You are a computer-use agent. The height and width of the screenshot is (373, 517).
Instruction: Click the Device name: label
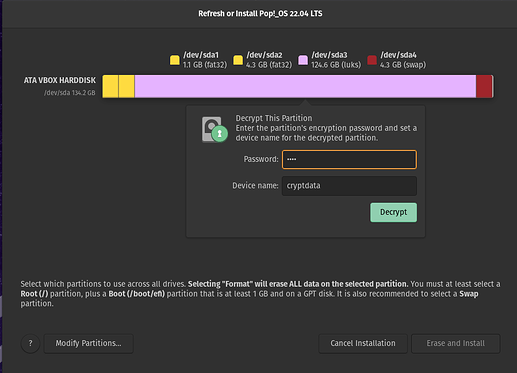pyautogui.click(x=255, y=186)
